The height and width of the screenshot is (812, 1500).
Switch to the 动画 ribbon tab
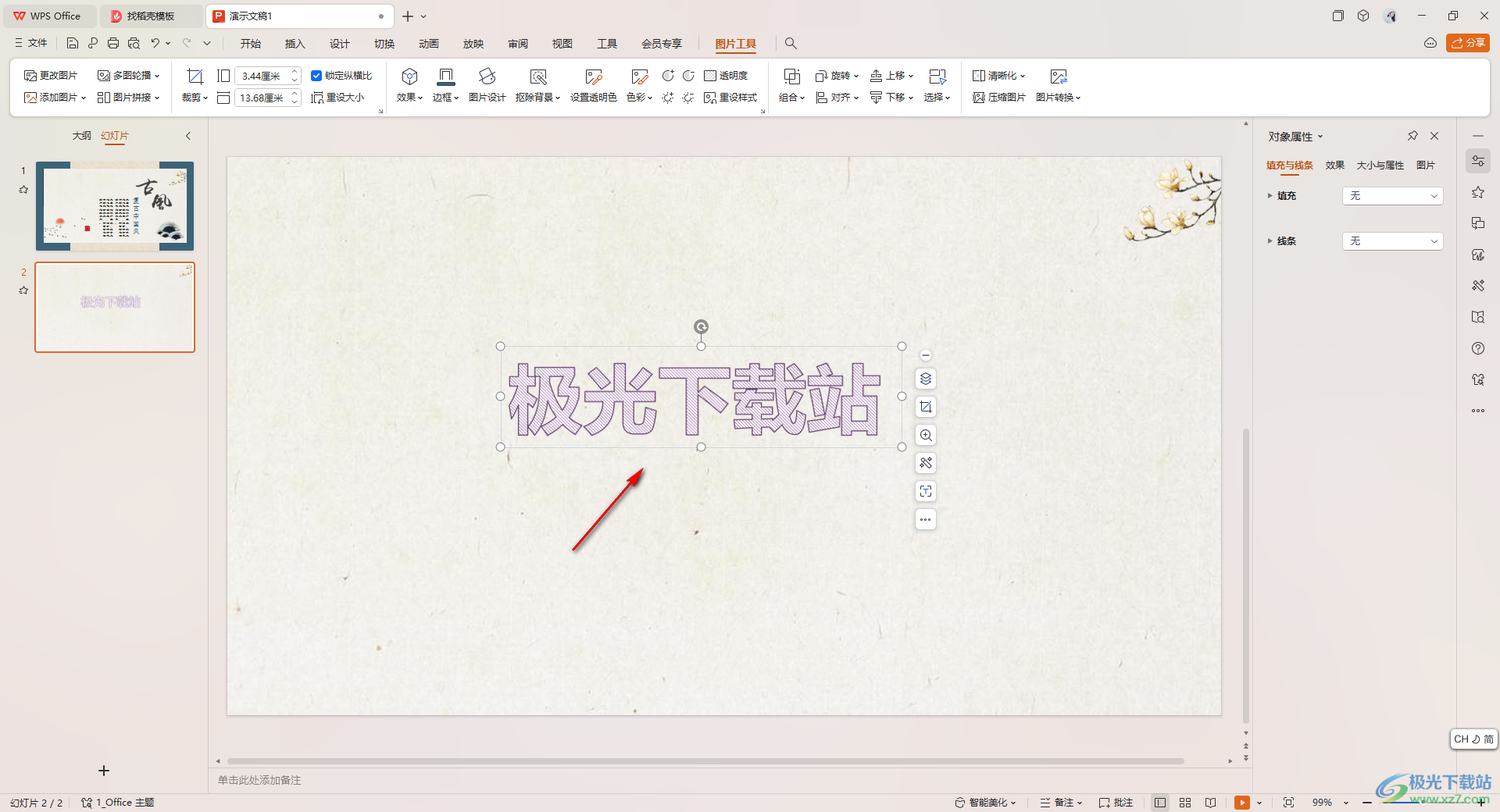pyautogui.click(x=429, y=44)
